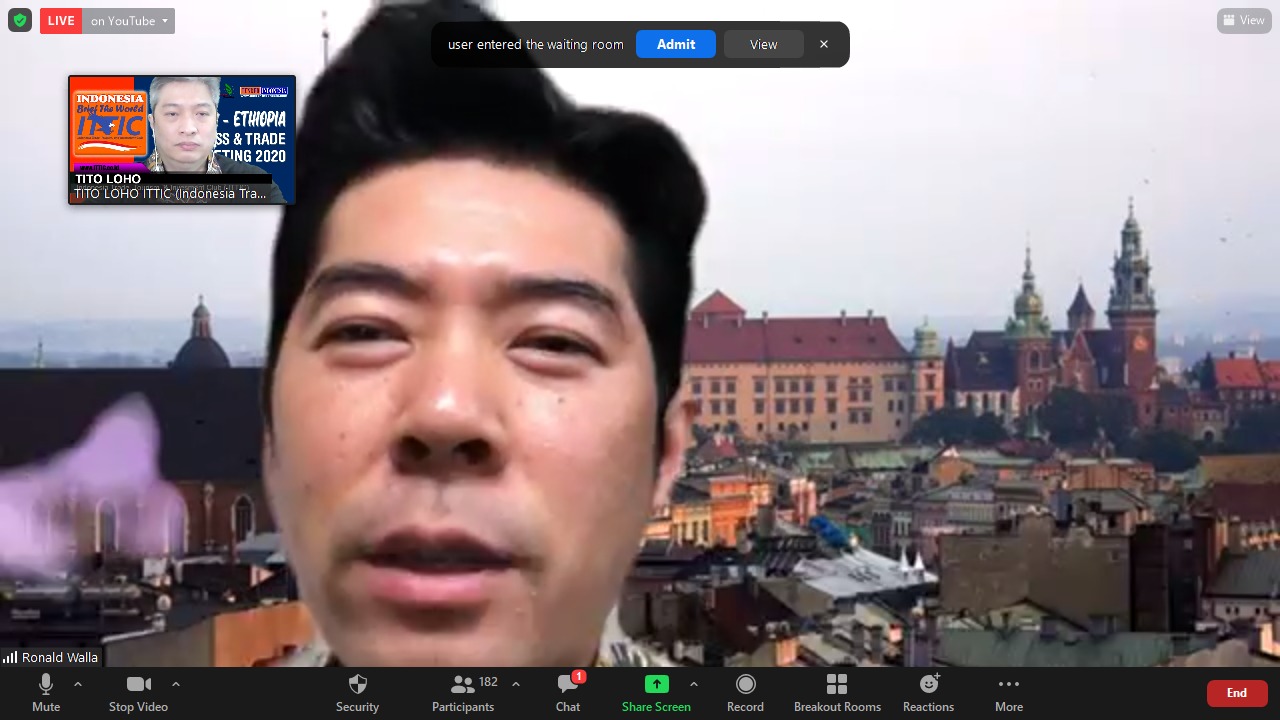Screen dimensions: 1280x720
Task: Start recording with Record button
Action: (x=745, y=692)
